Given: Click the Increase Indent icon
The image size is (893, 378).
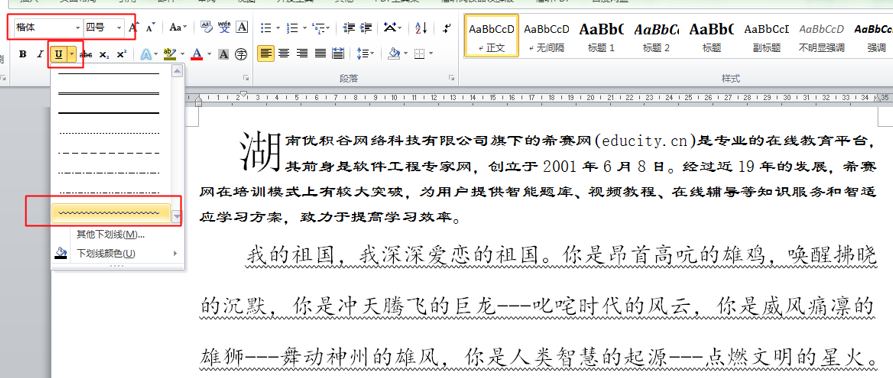Looking at the screenshot, I should pos(366,27).
